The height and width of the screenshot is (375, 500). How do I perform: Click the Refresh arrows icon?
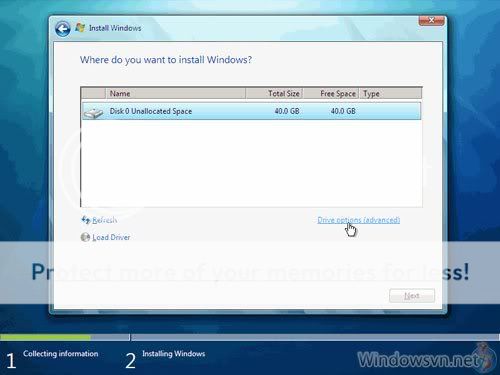pos(86,220)
